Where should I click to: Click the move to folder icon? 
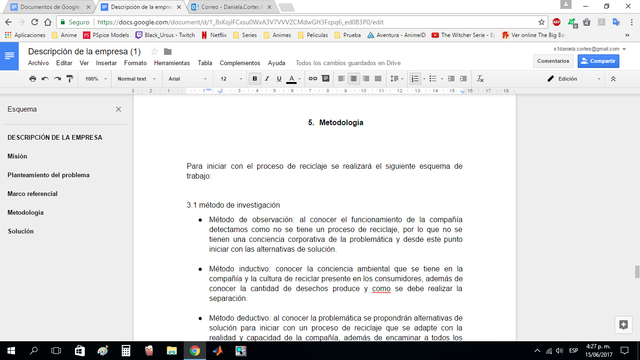point(168,51)
